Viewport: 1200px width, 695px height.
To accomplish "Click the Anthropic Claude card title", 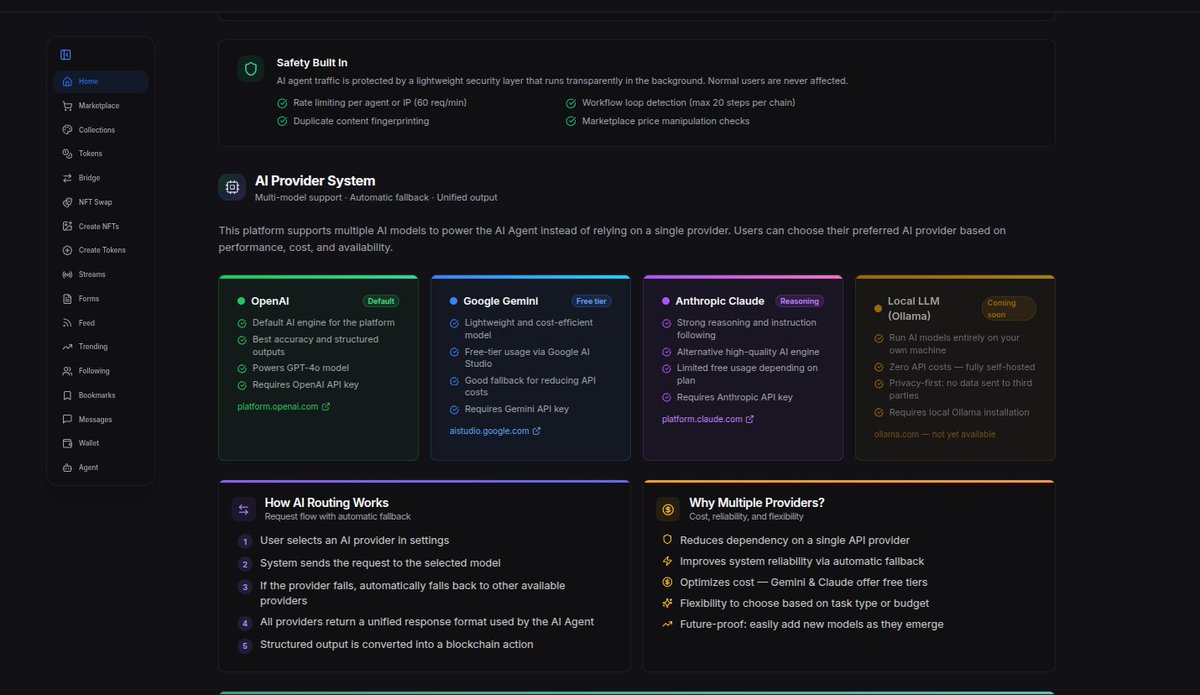I will pyautogui.click(x=720, y=301).
